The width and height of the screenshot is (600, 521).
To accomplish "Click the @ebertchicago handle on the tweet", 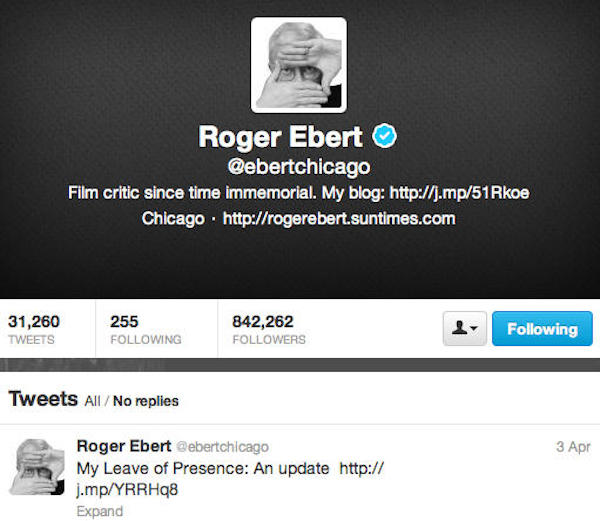I will [223, 446].
